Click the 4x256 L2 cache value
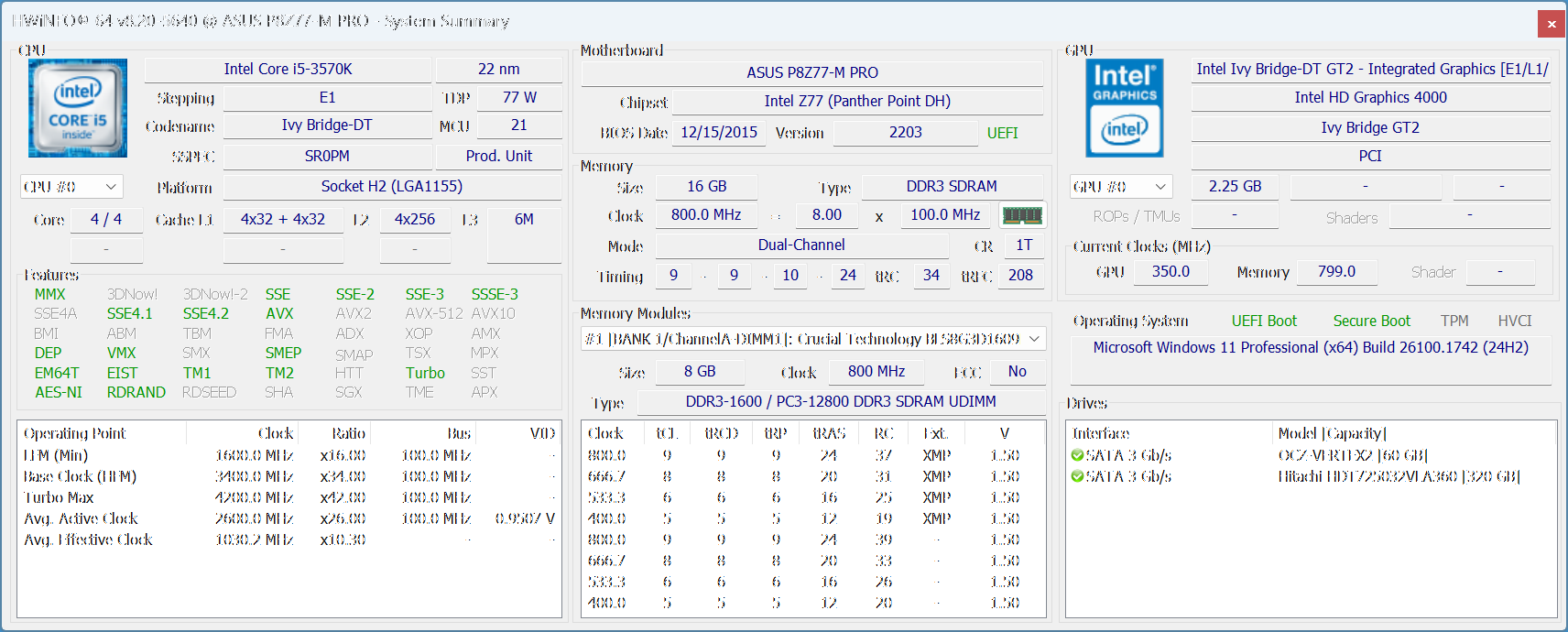 pos(415,220)
